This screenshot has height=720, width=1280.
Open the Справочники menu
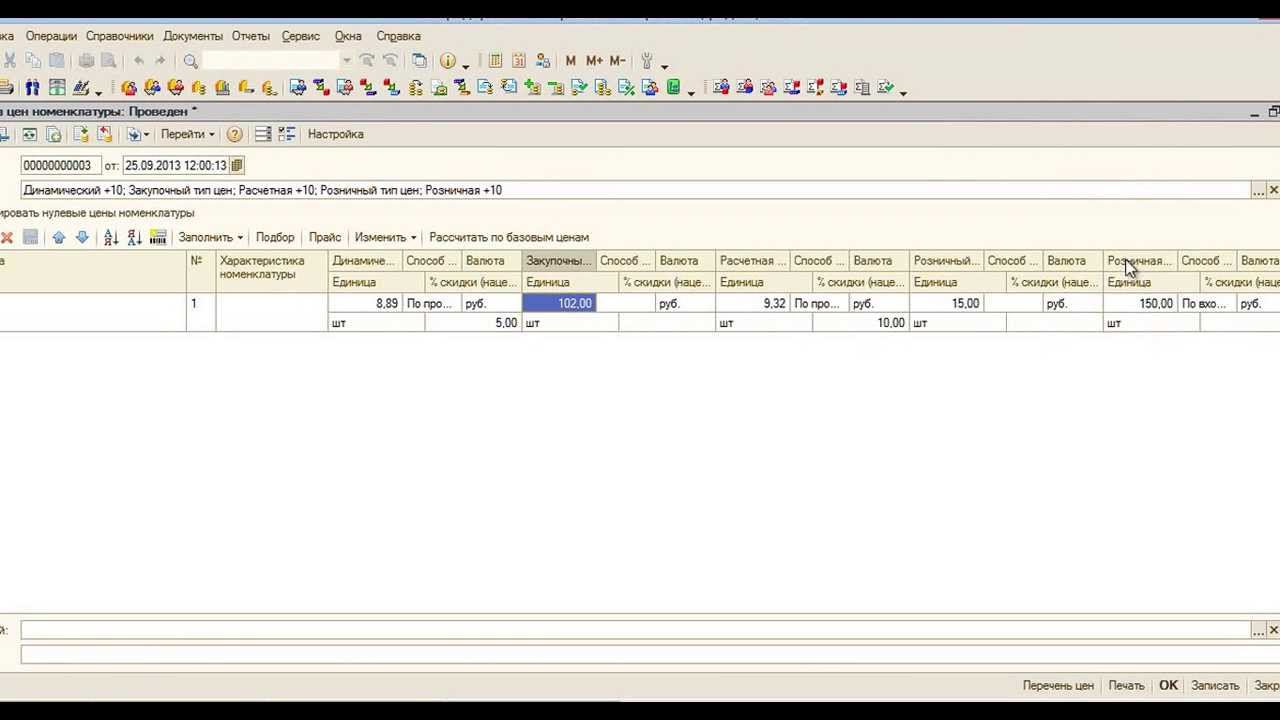pyautogui.click(x=120, y=36)
